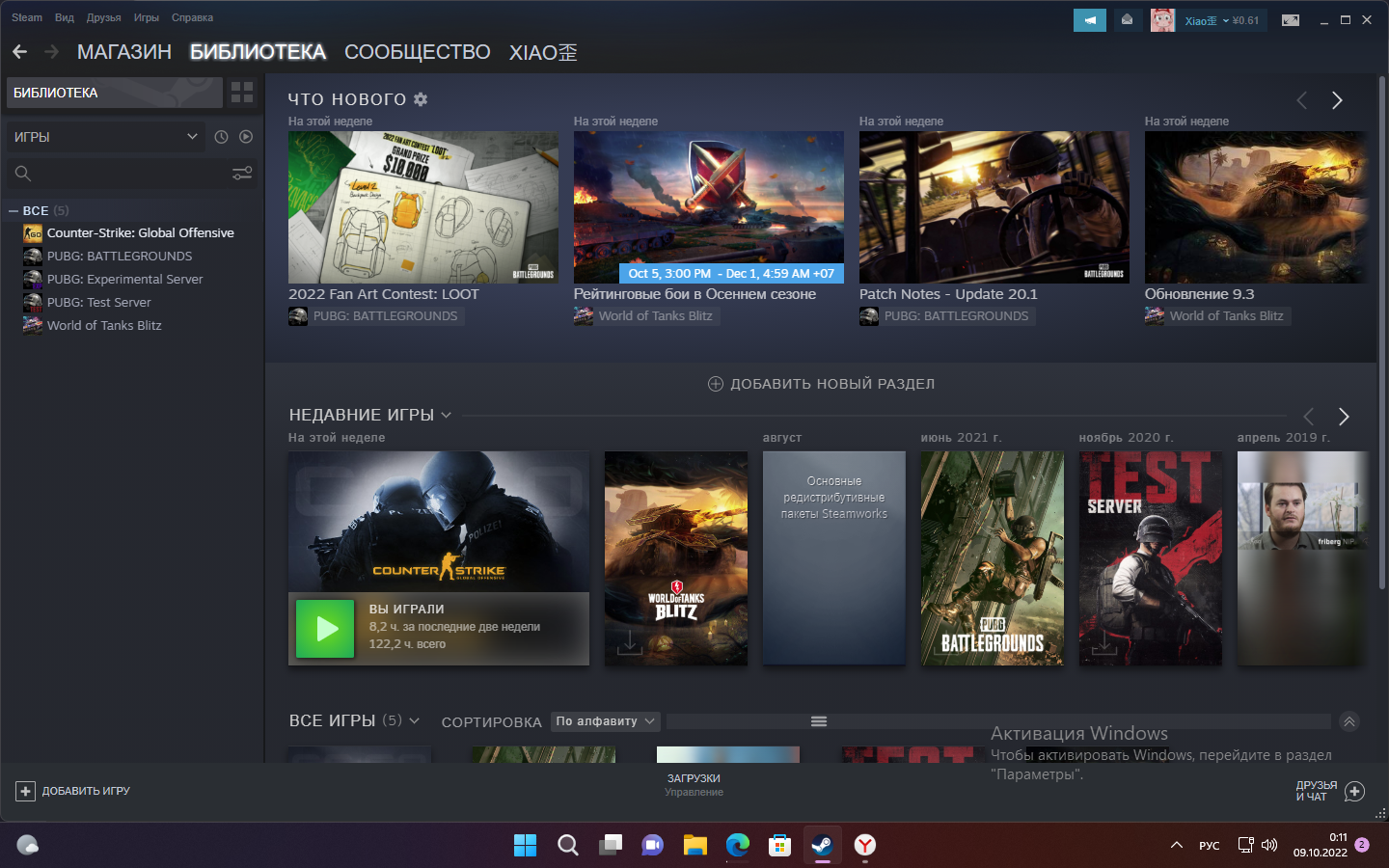Viewport: 1389px width, 868px height.
Task: Switch to grid collections view icon
Action: click(242, 93)
